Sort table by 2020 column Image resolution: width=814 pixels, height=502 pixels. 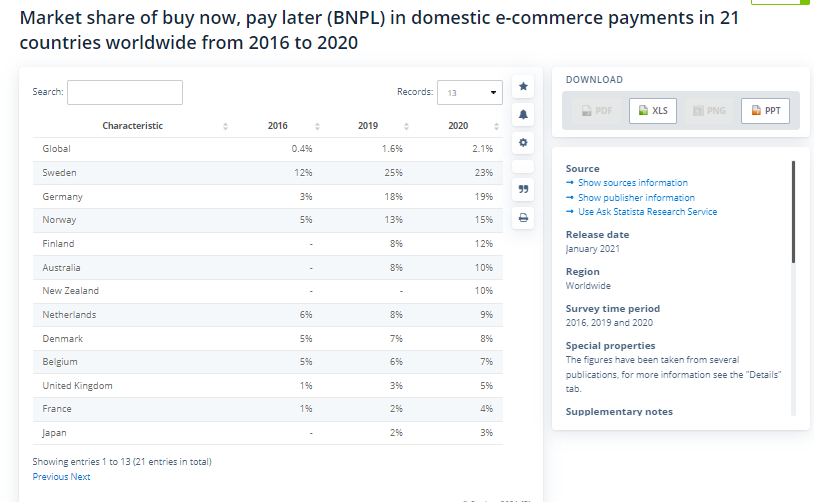(x=457, y=126)
